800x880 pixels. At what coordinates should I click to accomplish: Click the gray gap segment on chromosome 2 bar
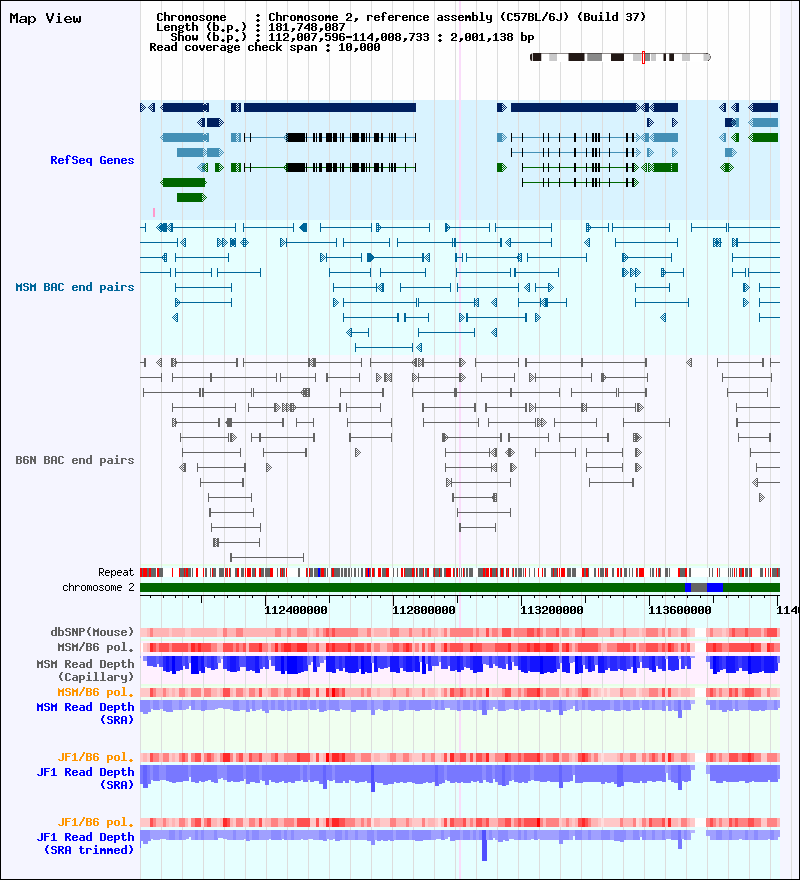699,588
